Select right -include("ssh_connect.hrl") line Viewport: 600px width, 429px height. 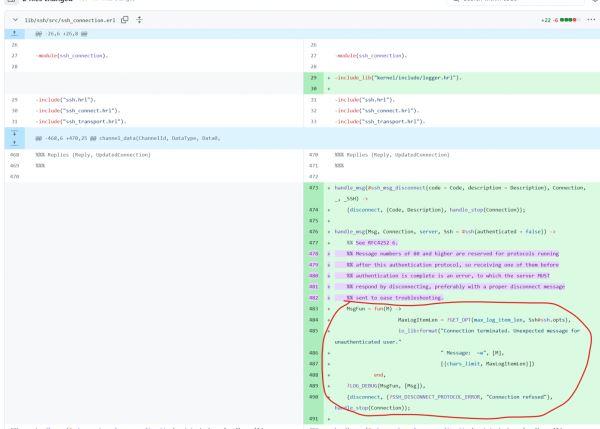(377, 111)
